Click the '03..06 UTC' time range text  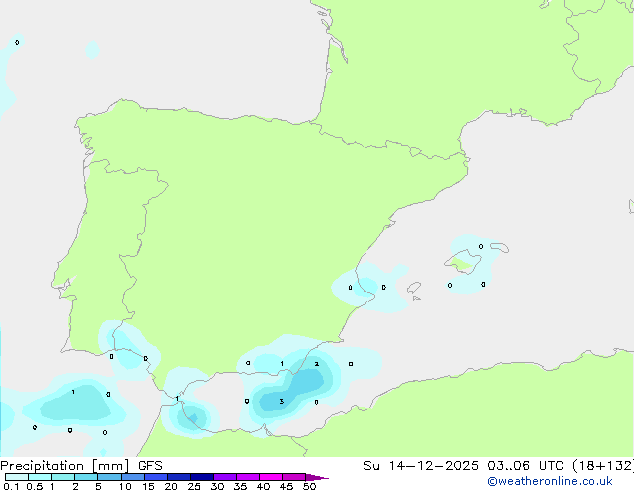click(x=525, y=466)
